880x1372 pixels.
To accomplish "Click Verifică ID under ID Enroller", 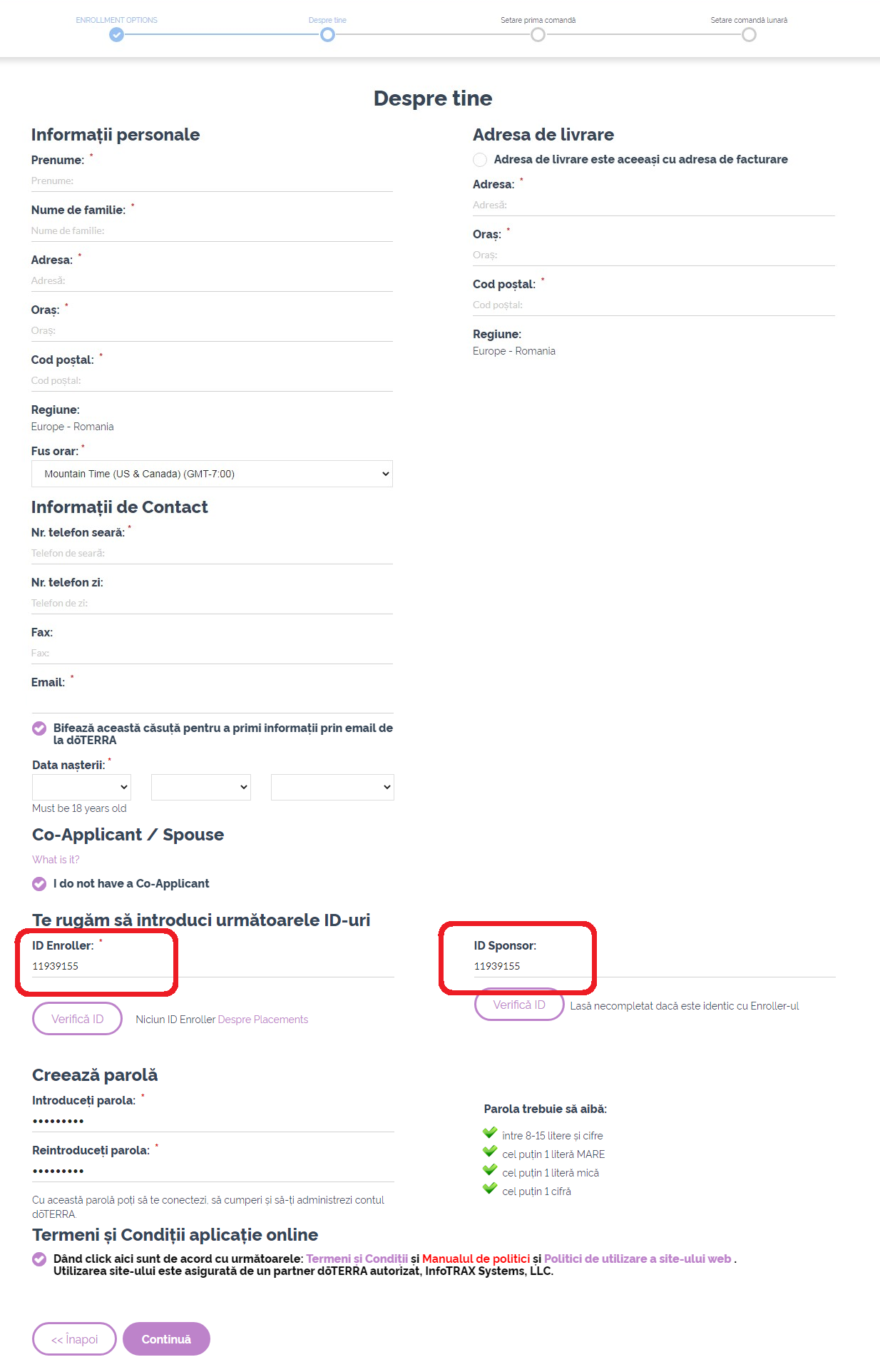I will tap(77, 1019).
